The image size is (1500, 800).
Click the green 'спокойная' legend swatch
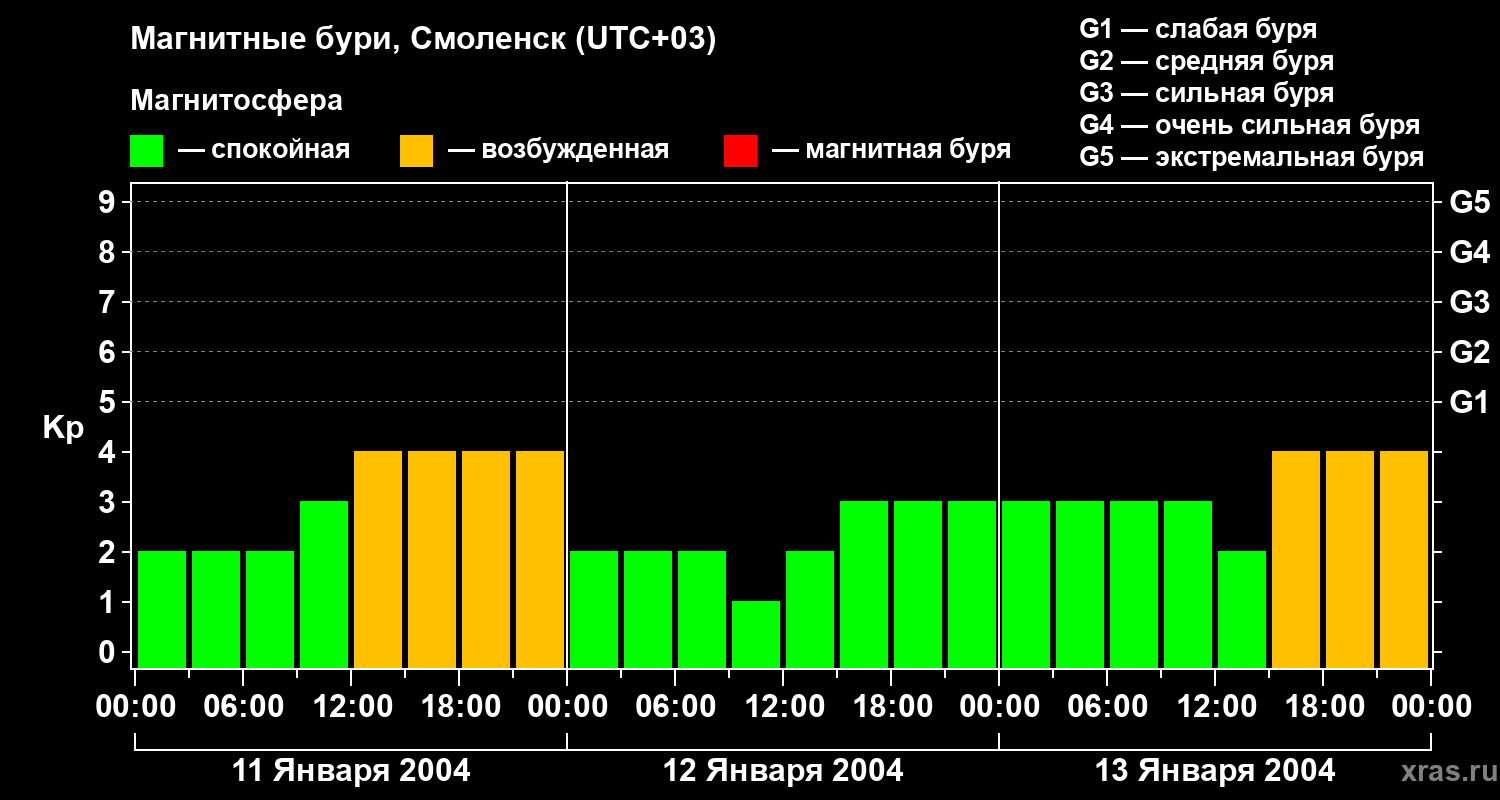tap(147, 151)
